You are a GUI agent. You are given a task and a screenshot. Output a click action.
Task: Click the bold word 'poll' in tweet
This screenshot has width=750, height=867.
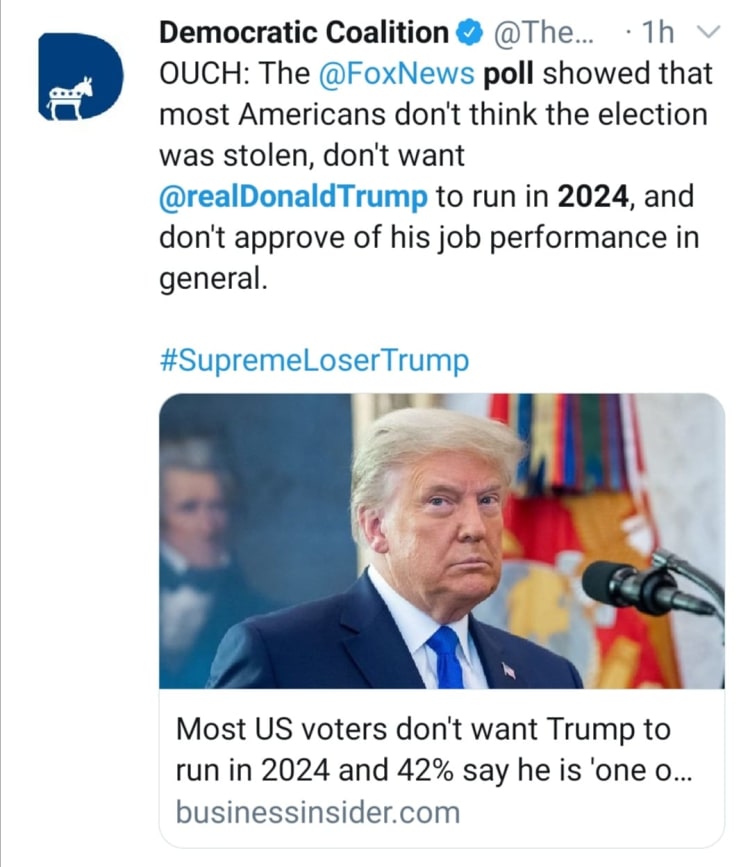pyautogui.click(x=511, y=74)
